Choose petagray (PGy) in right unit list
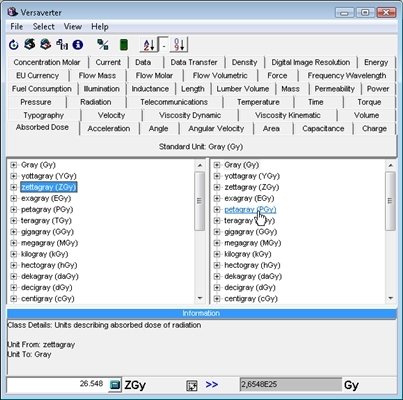This screenshot has width=403, height=400. pos(250,209)
